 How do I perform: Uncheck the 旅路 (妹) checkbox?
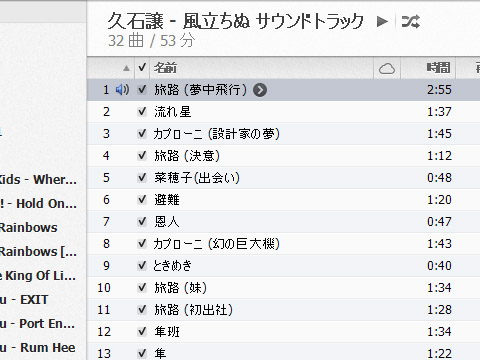(142, 288)
